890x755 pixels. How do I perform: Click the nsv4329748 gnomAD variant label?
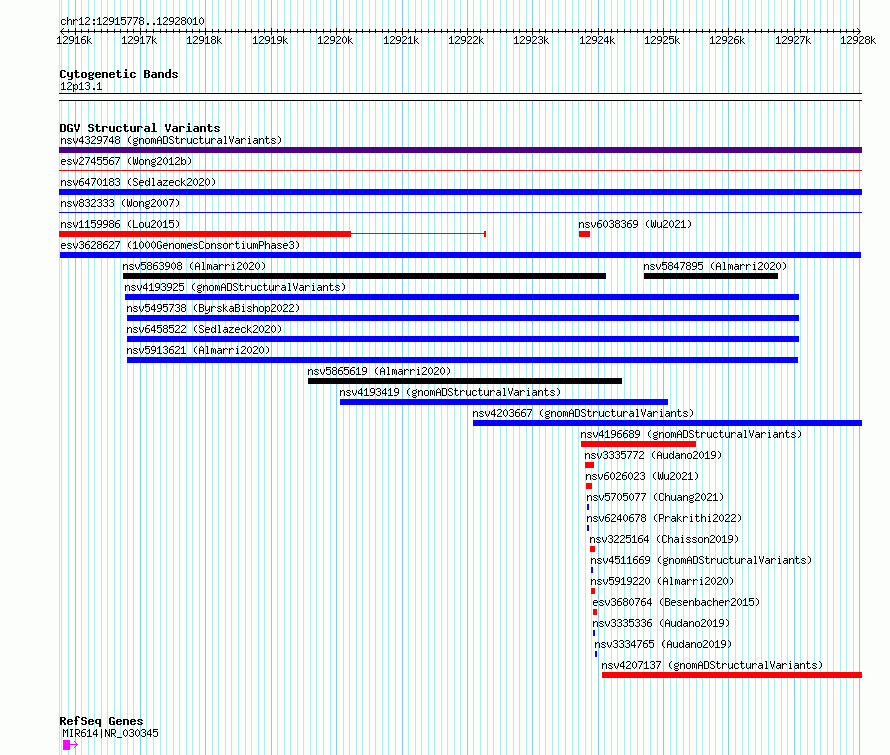pyautogui.click(x=171, y=140)
